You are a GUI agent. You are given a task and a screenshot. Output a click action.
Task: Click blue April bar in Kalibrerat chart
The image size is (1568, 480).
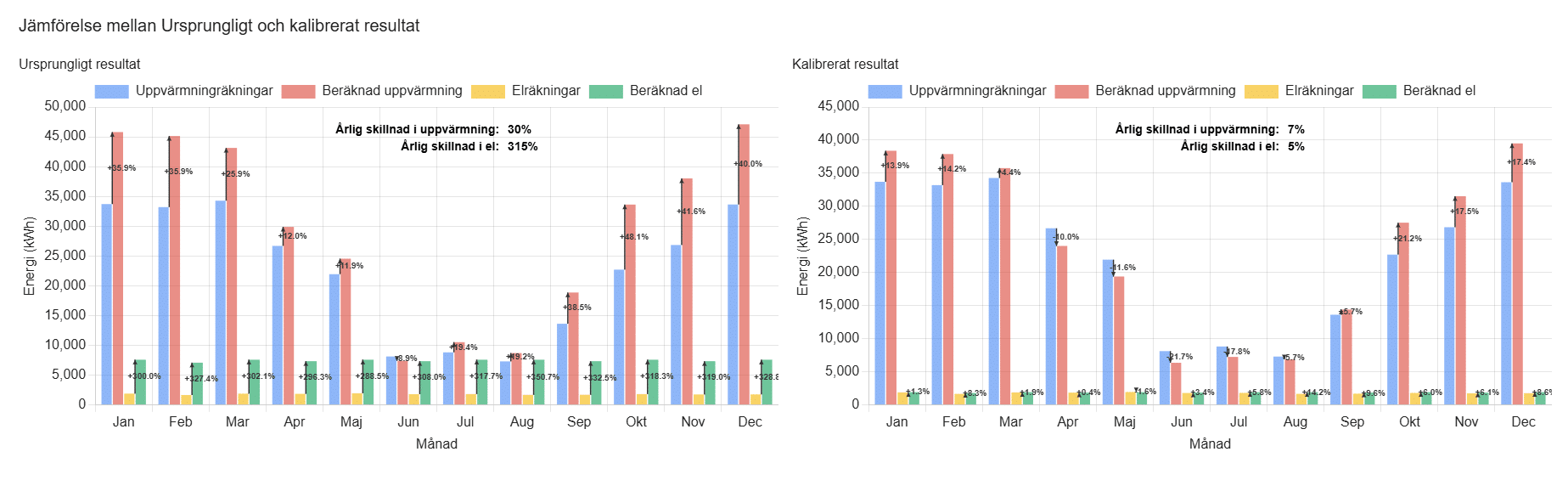(x=1051, y=316)
